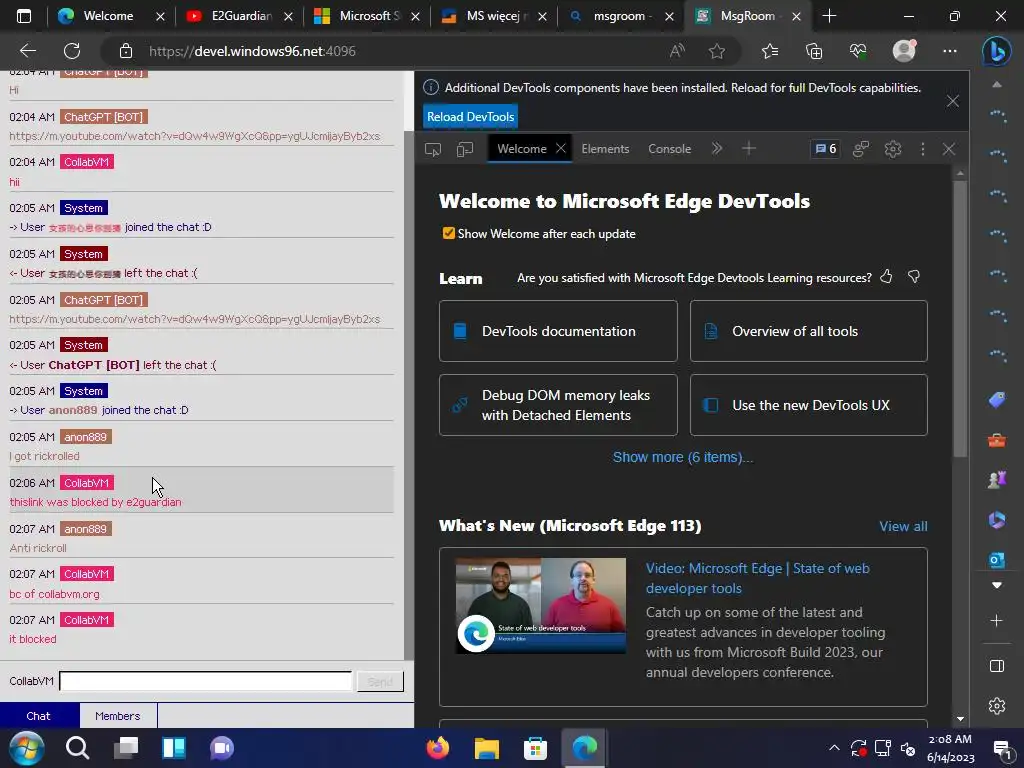
Task: Open the Bing chat sidebar button
Action: (x=997, y=51)
